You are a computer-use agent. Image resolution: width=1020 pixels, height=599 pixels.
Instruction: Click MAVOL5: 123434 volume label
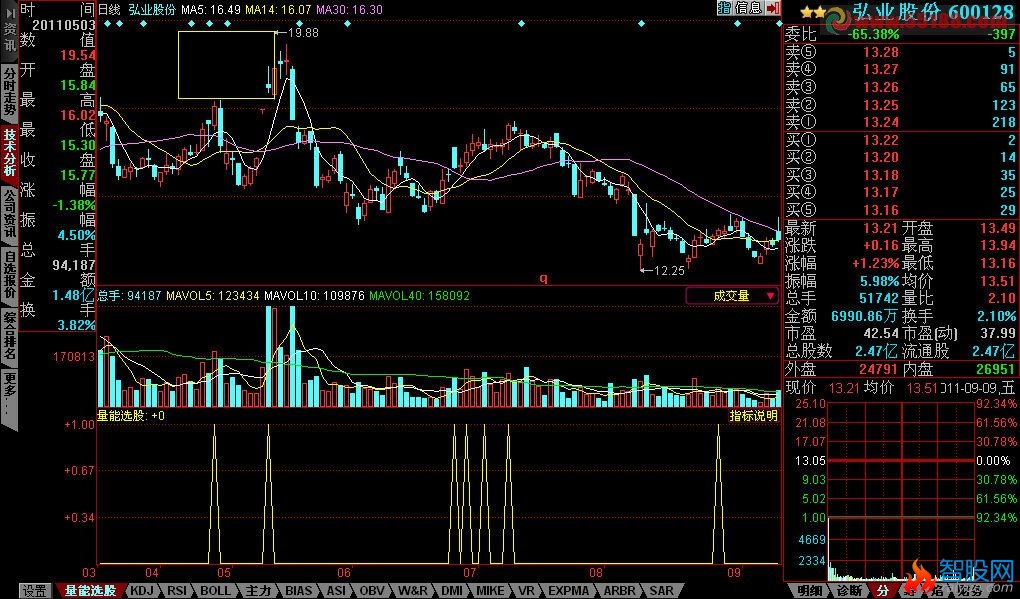[x=213, y=296]
